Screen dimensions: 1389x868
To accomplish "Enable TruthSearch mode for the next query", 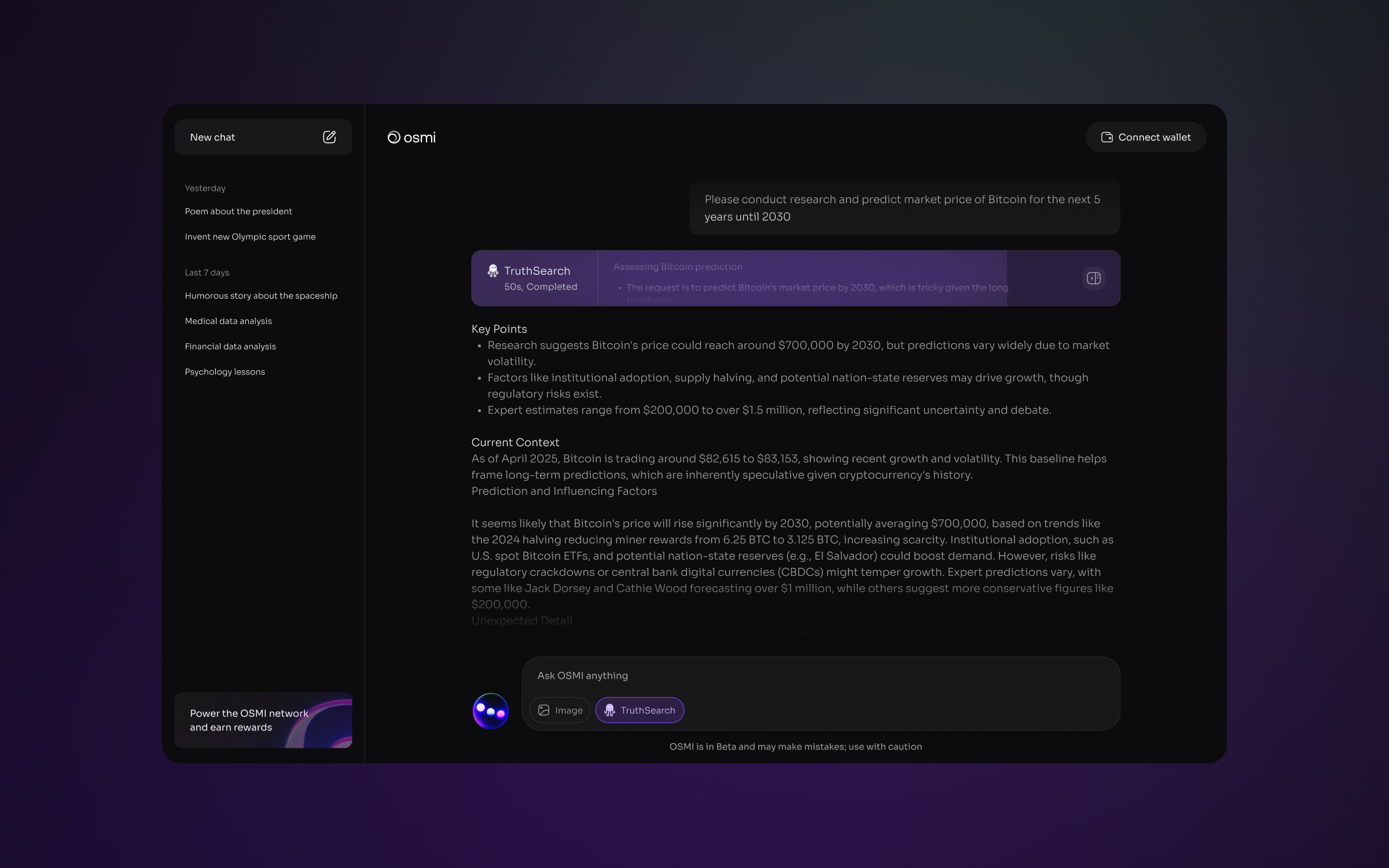I will [639, 710].
